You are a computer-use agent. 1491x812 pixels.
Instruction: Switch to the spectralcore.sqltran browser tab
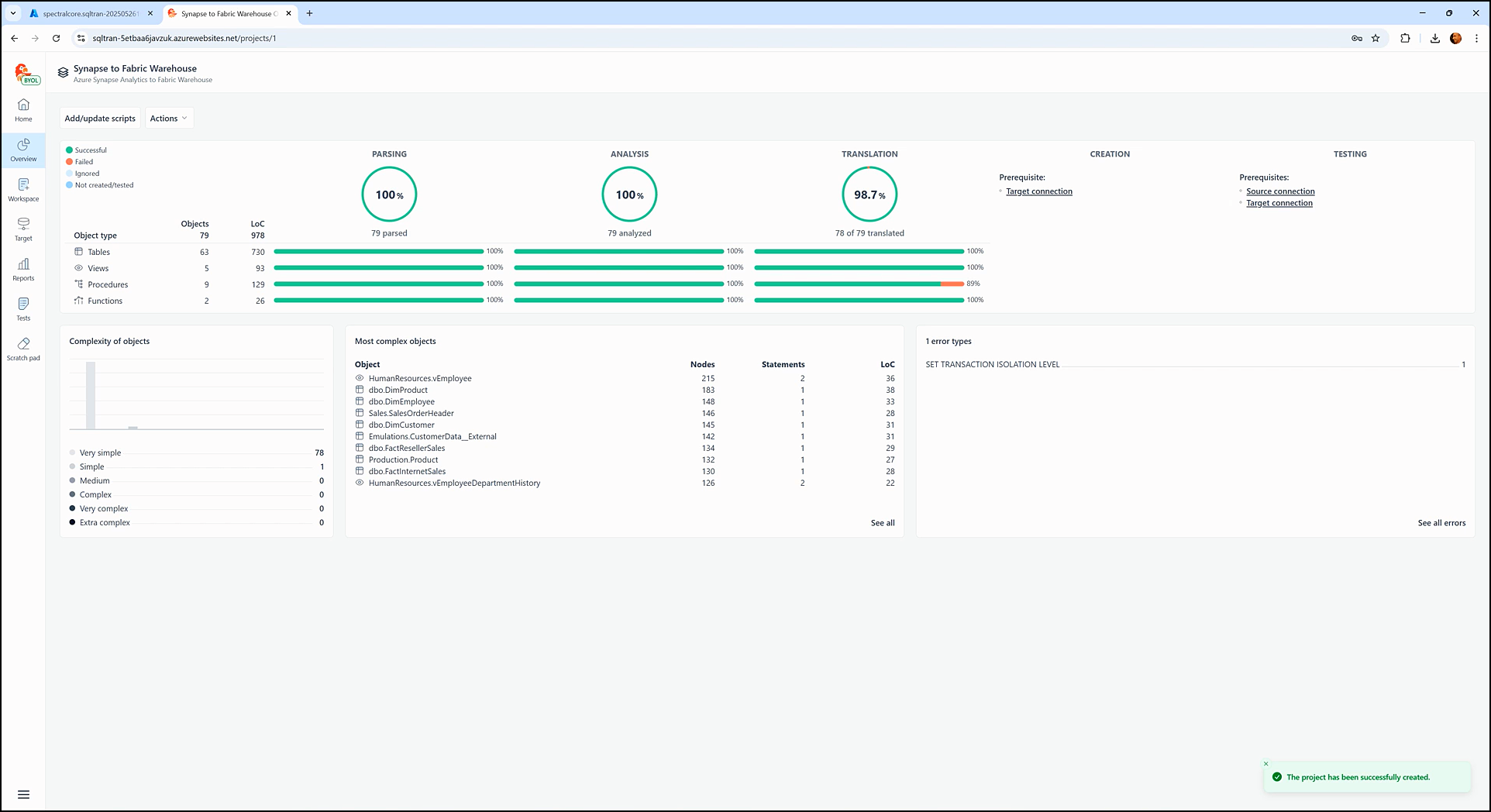coord(89,13)
